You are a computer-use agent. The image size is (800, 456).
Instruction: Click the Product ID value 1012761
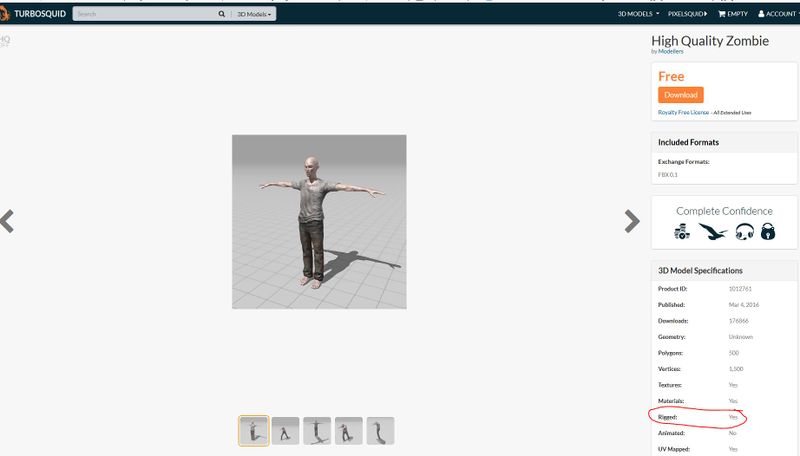pyautogui.click(x=740, y=289)
